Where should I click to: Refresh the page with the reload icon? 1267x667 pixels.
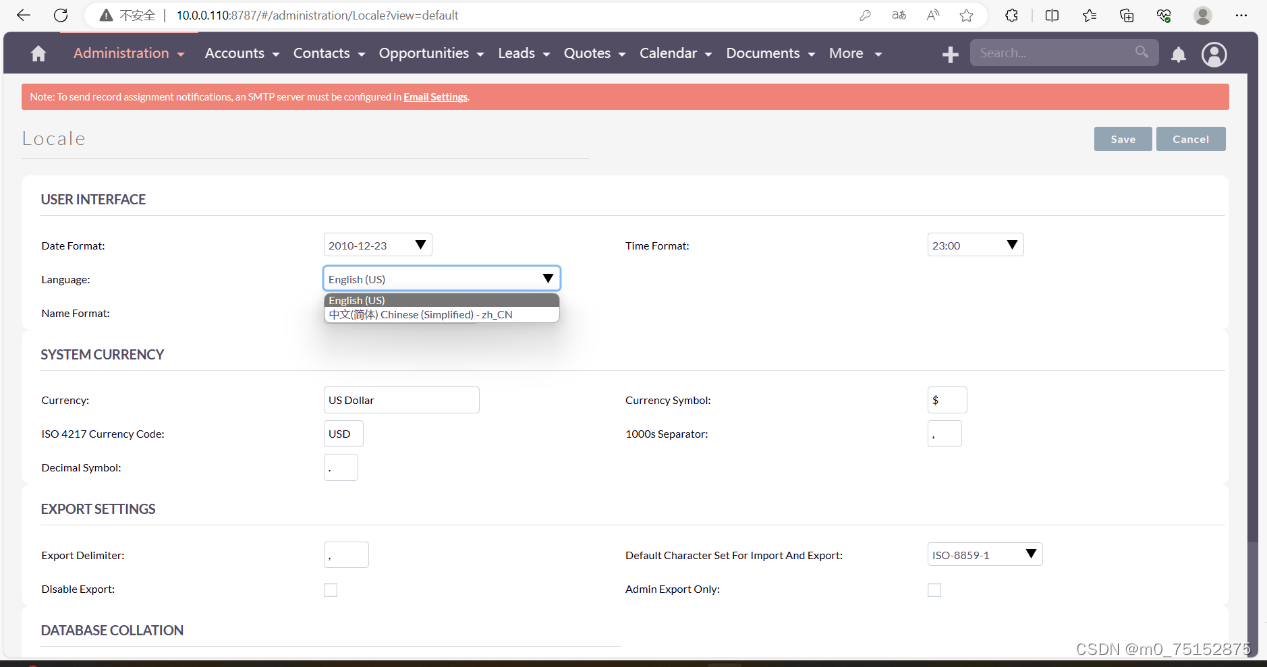click(x=62, y=15)
